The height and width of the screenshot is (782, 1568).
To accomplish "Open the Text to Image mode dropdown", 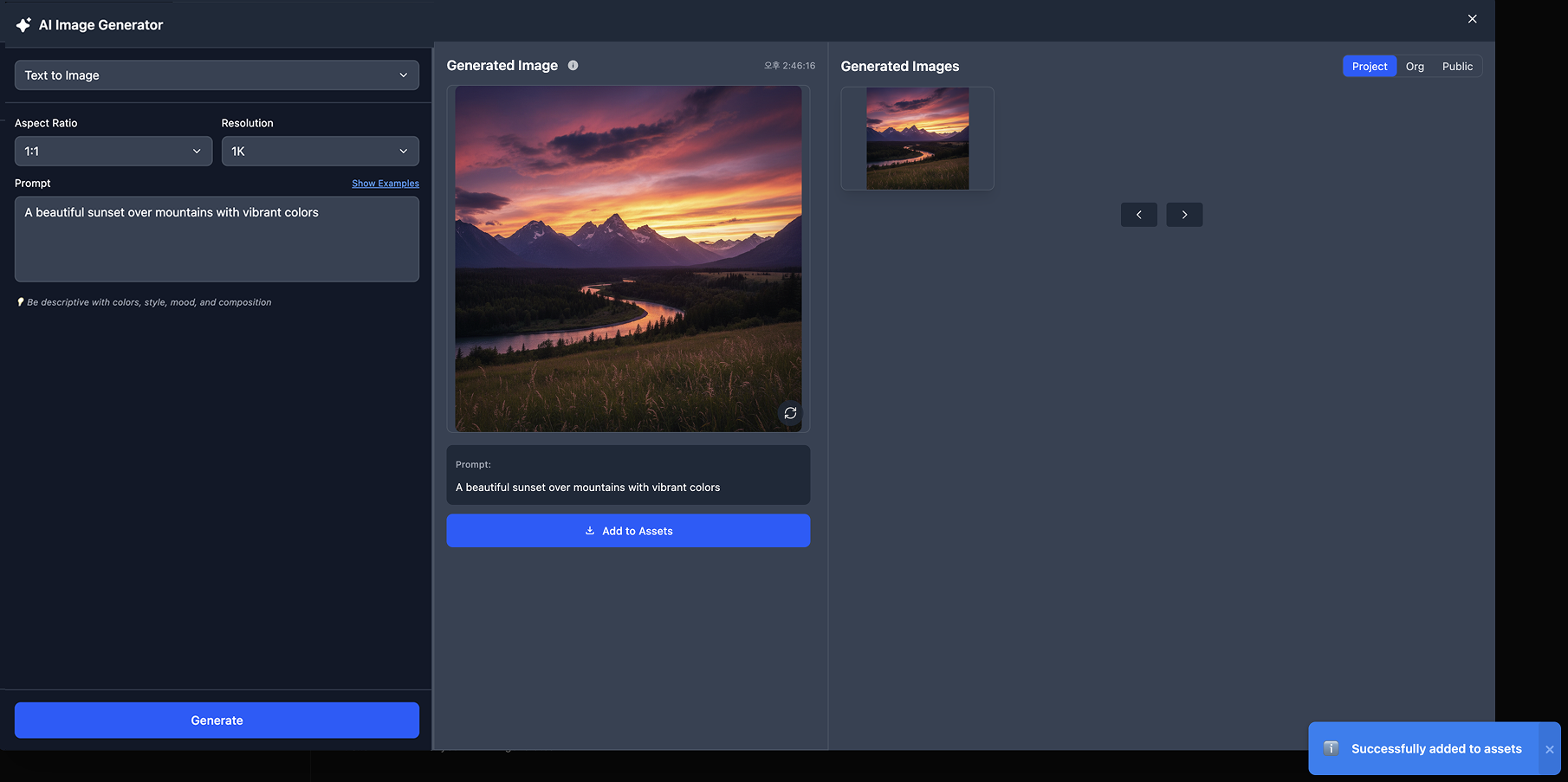I will click(x=217, y=75).
